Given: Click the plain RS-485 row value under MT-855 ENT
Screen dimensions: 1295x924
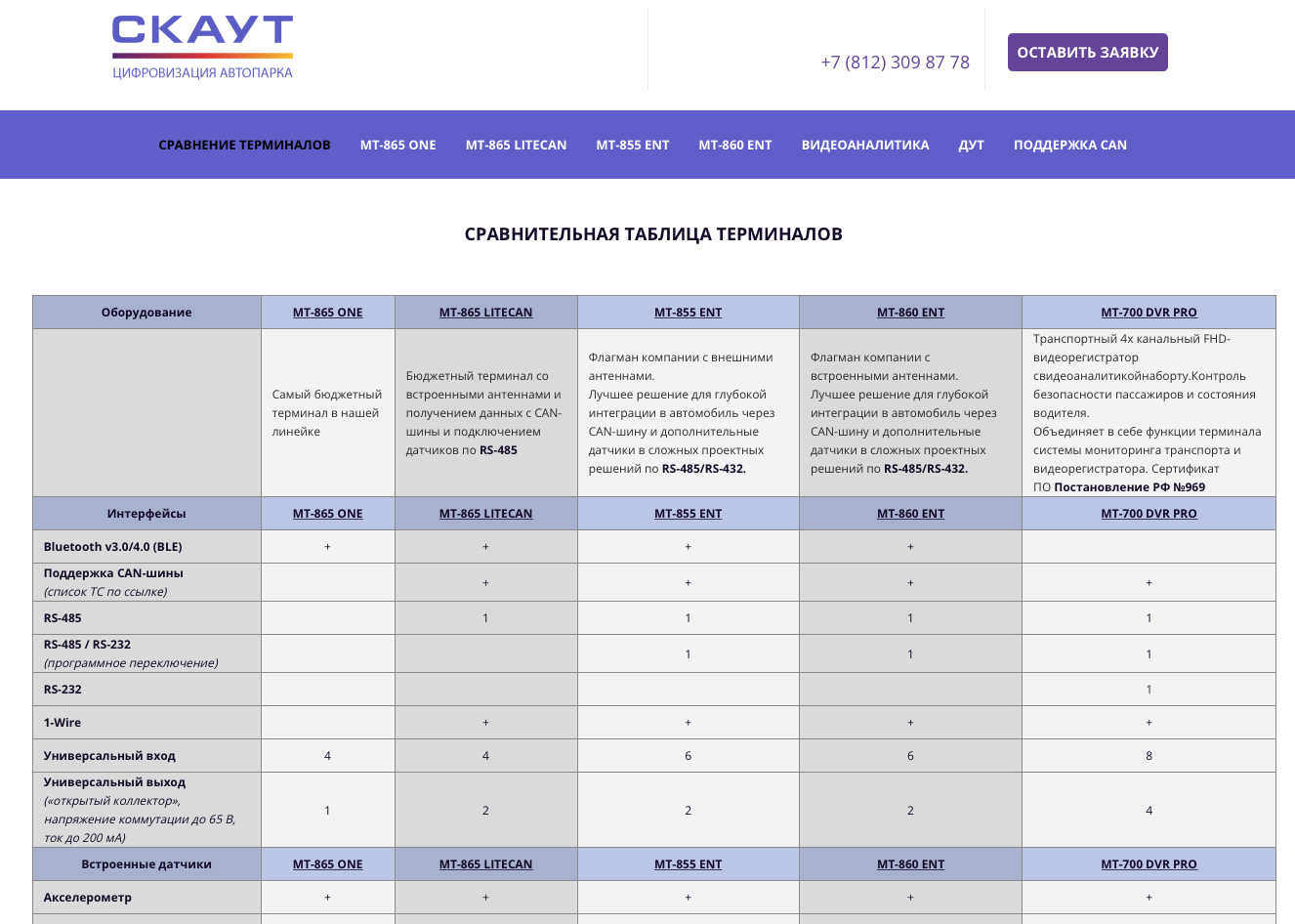Looking at the screenshot, I should point(688,618).
